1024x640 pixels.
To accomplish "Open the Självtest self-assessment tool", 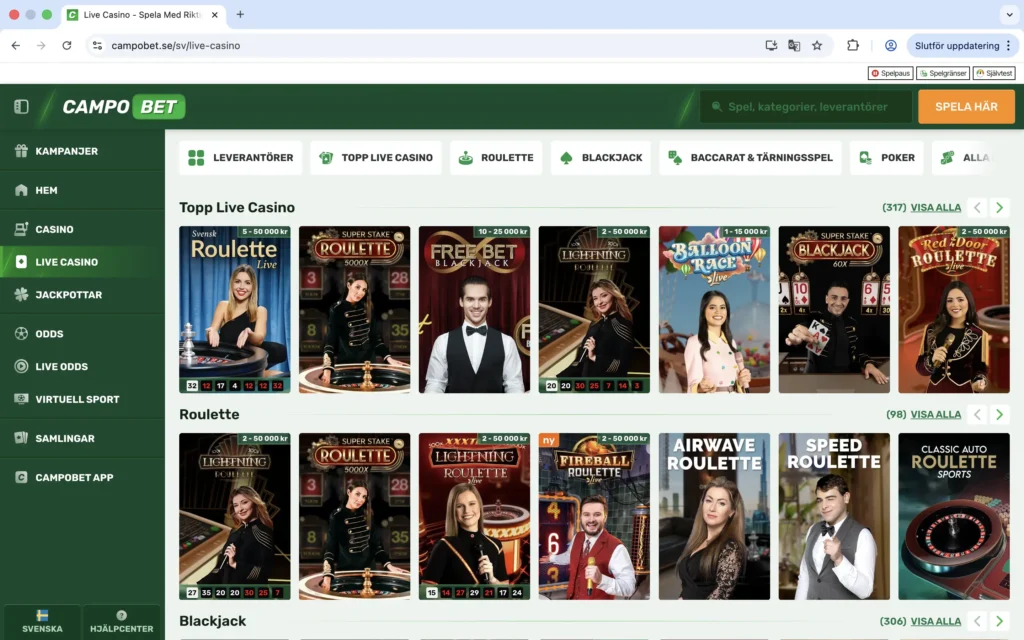I will (x=993, y=72).
